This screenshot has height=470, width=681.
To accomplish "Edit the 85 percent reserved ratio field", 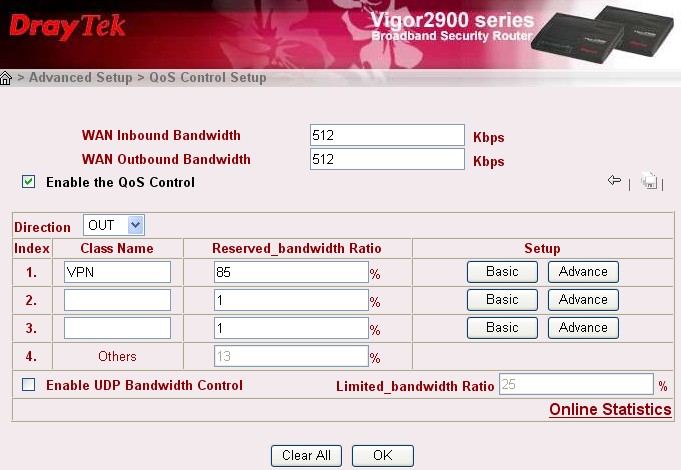I will tap(291, 272).
